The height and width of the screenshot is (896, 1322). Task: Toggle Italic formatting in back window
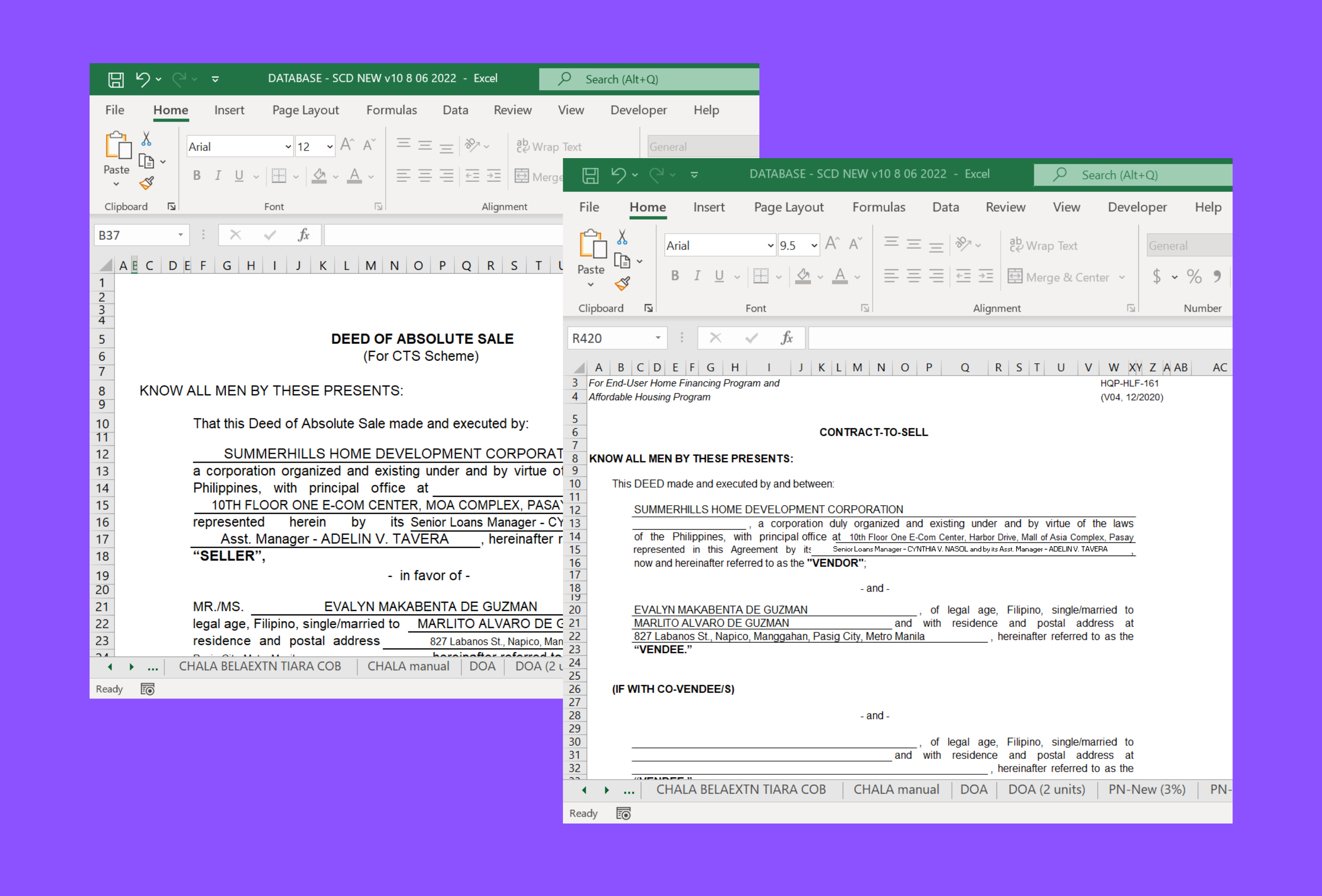(217, 176)
